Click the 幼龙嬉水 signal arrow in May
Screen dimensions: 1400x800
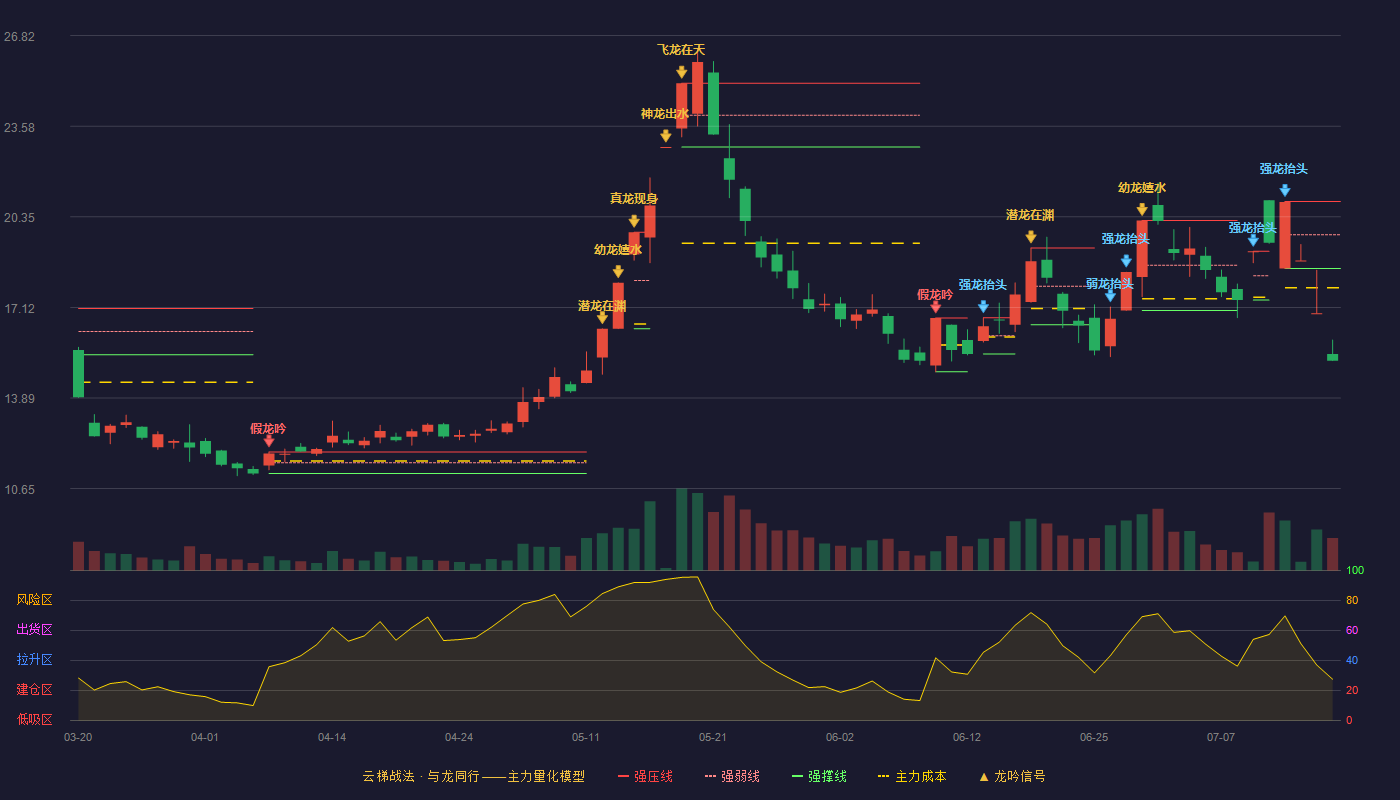pos(618,271)
